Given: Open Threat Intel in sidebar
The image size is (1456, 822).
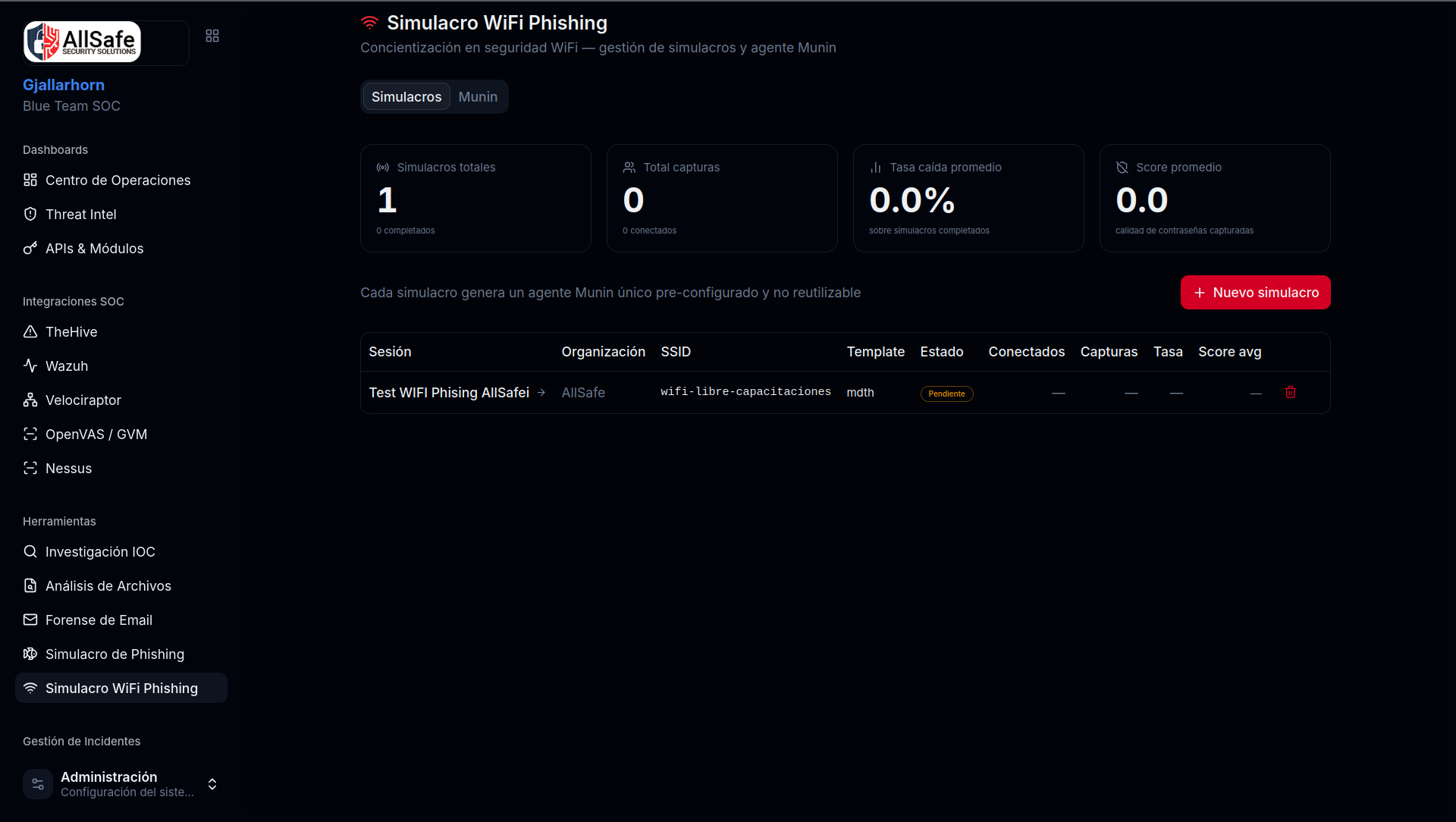Looking at the screenshot, I should (x=121, y=214).
